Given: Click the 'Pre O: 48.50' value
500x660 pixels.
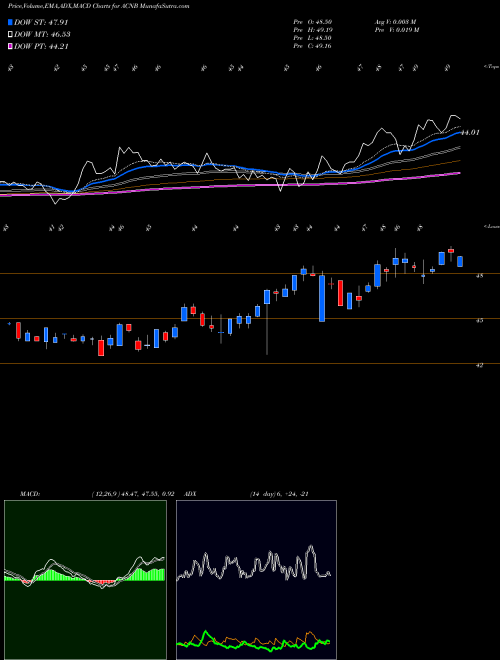Looking at the screenshot, I should pos(312,22).
